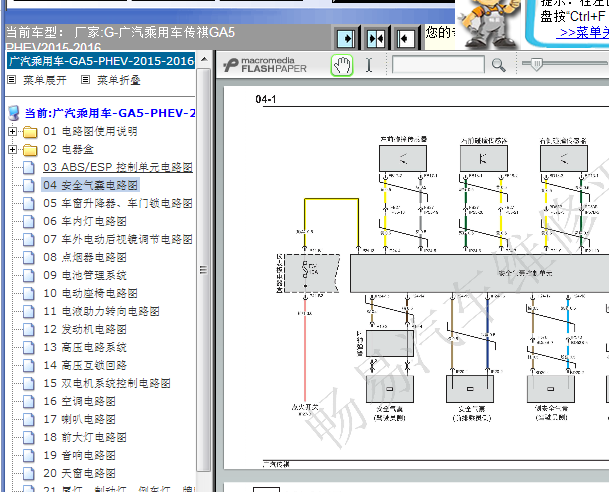Image resolution: width=609 pixels, height=492 pixels.
Task: Open 03 ABS/ESP 控制单元电路图
Action: 118,167
